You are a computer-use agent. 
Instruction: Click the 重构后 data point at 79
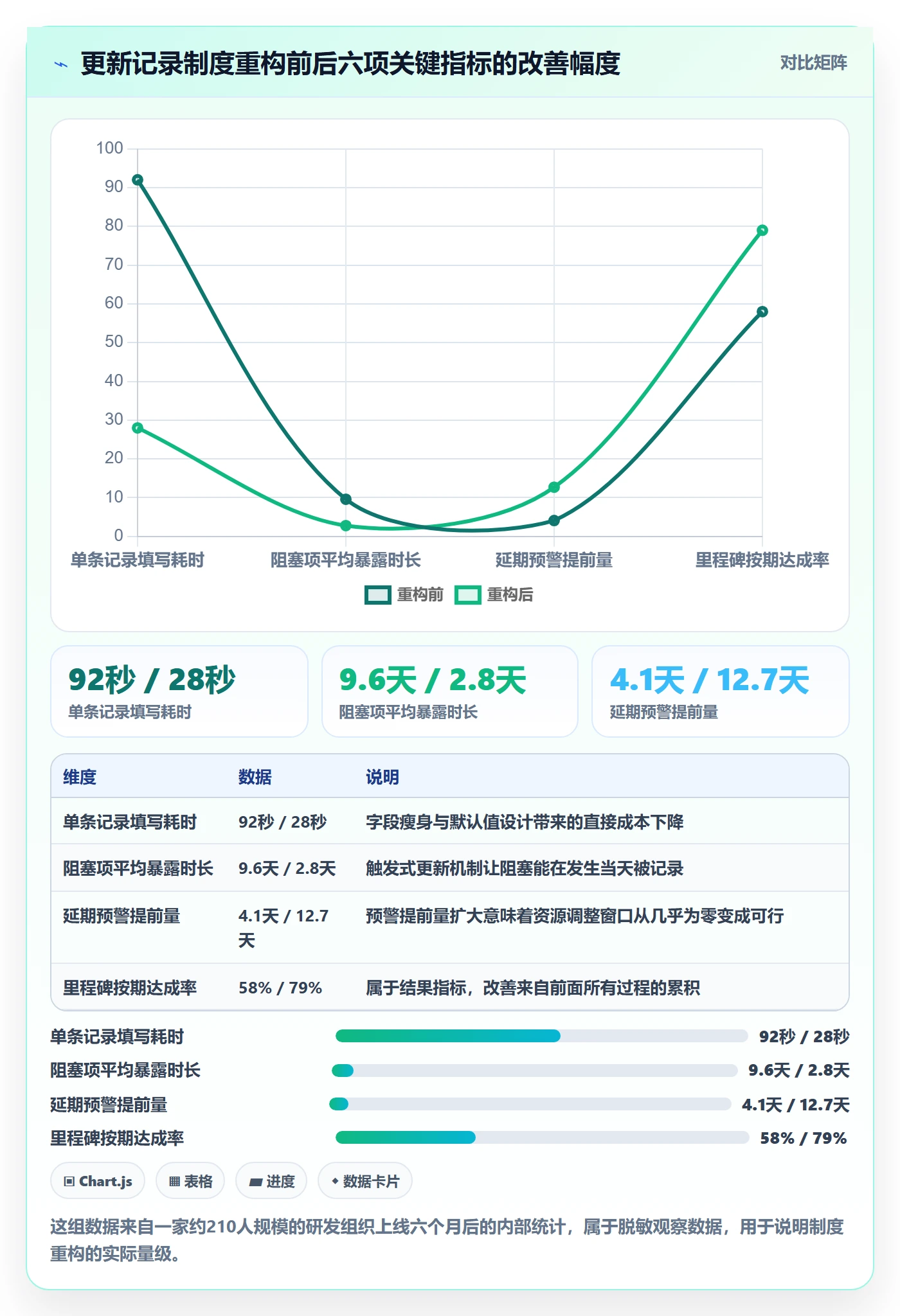pyautogui.click(x=762, y=230)
